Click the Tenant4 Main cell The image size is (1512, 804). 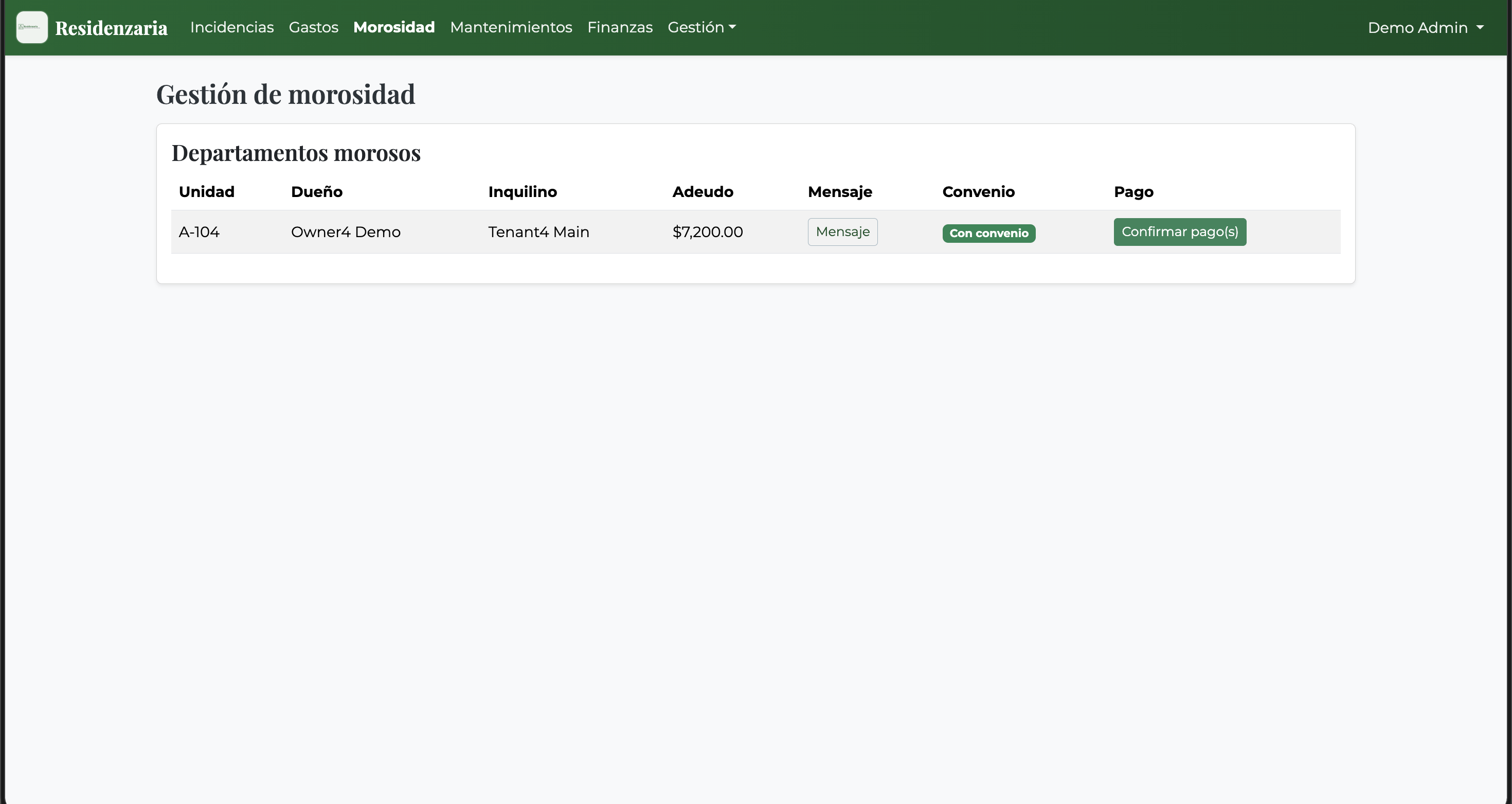point(539,231)
